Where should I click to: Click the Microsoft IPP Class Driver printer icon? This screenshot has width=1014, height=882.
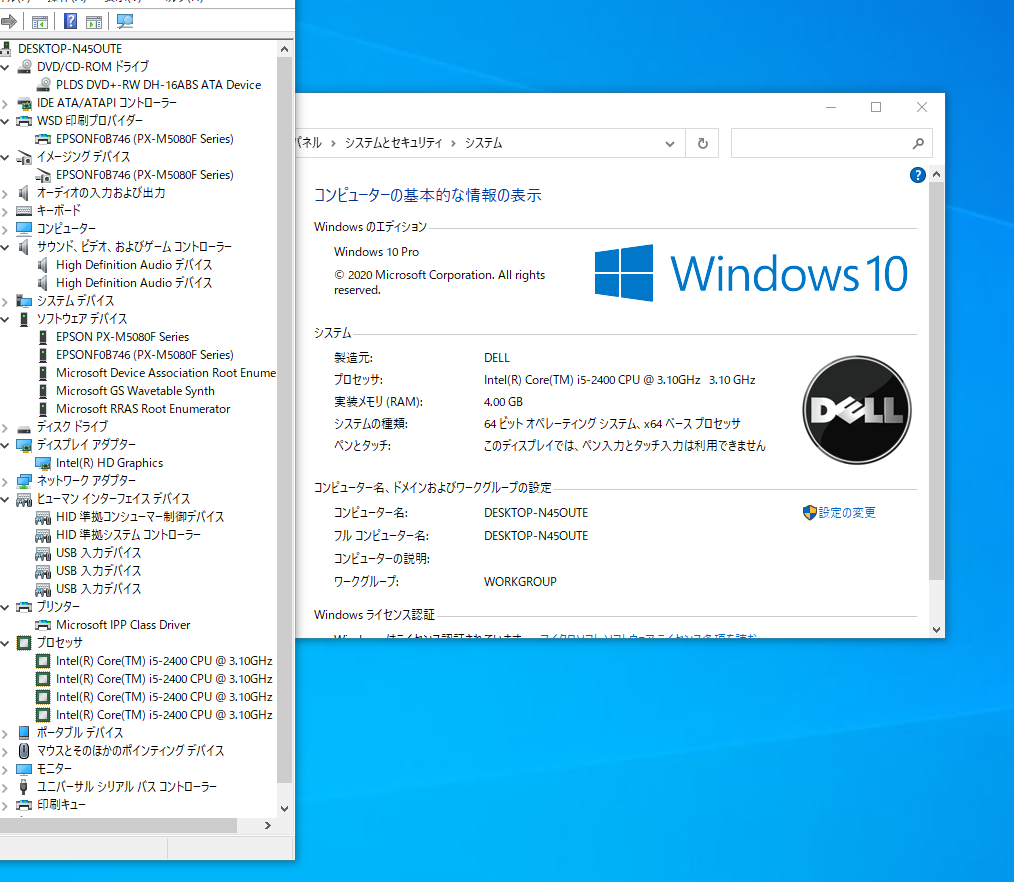[43, 625]
